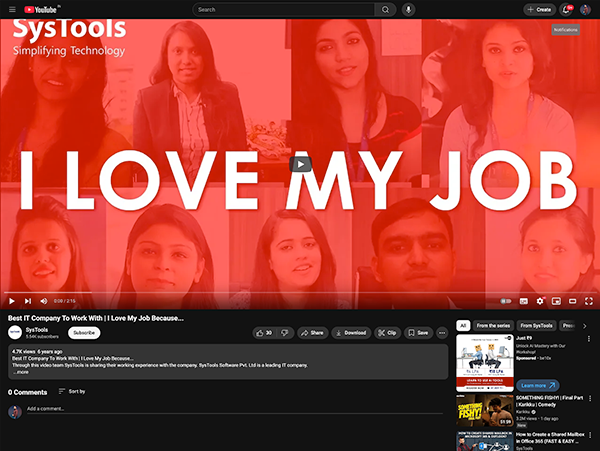Image resolution: width=600 pixels, height=451 pixels.
Task: Switch to miniplayer
Action: coord(556,301)
